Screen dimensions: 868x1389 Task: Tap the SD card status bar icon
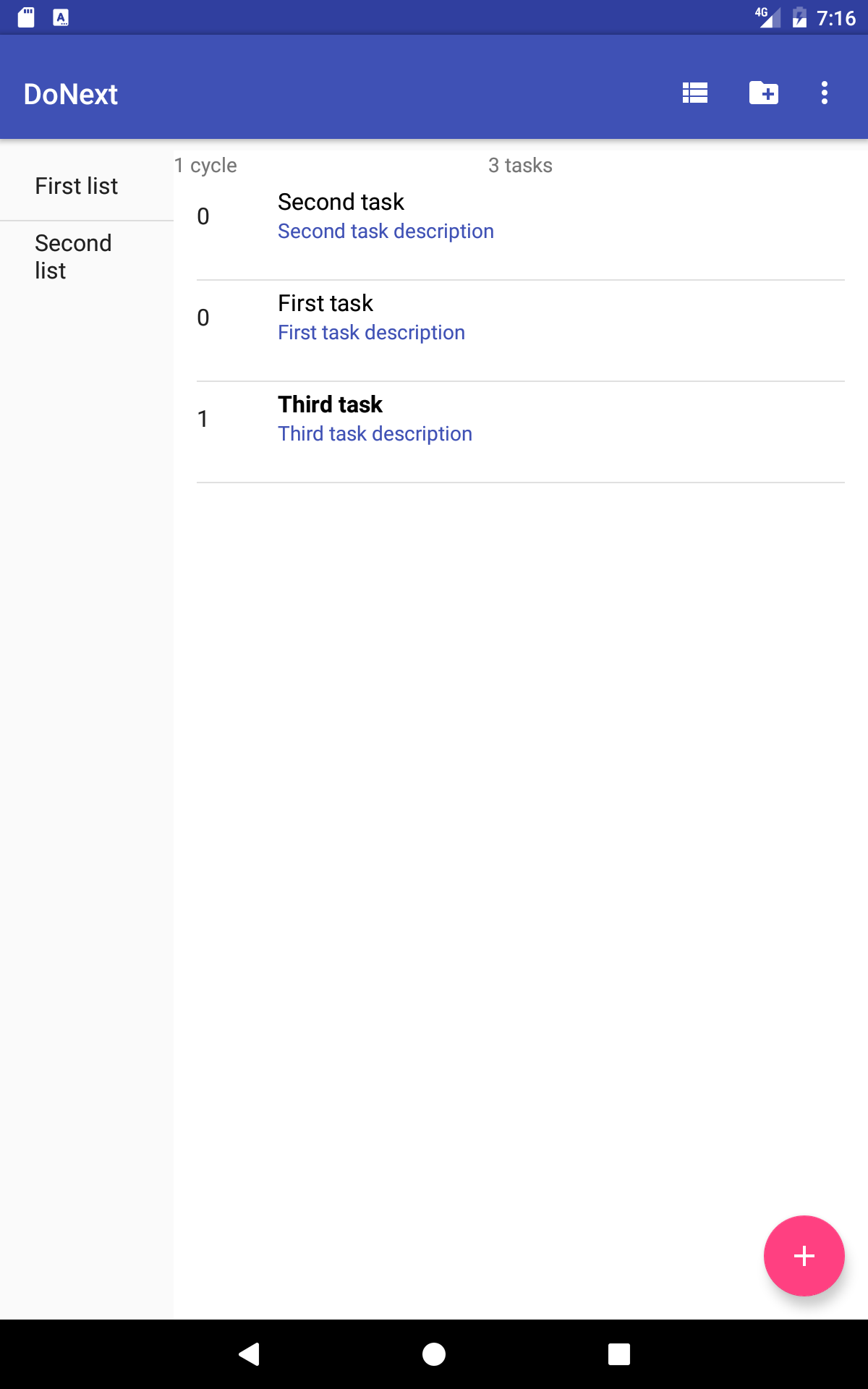click(26, 17)
